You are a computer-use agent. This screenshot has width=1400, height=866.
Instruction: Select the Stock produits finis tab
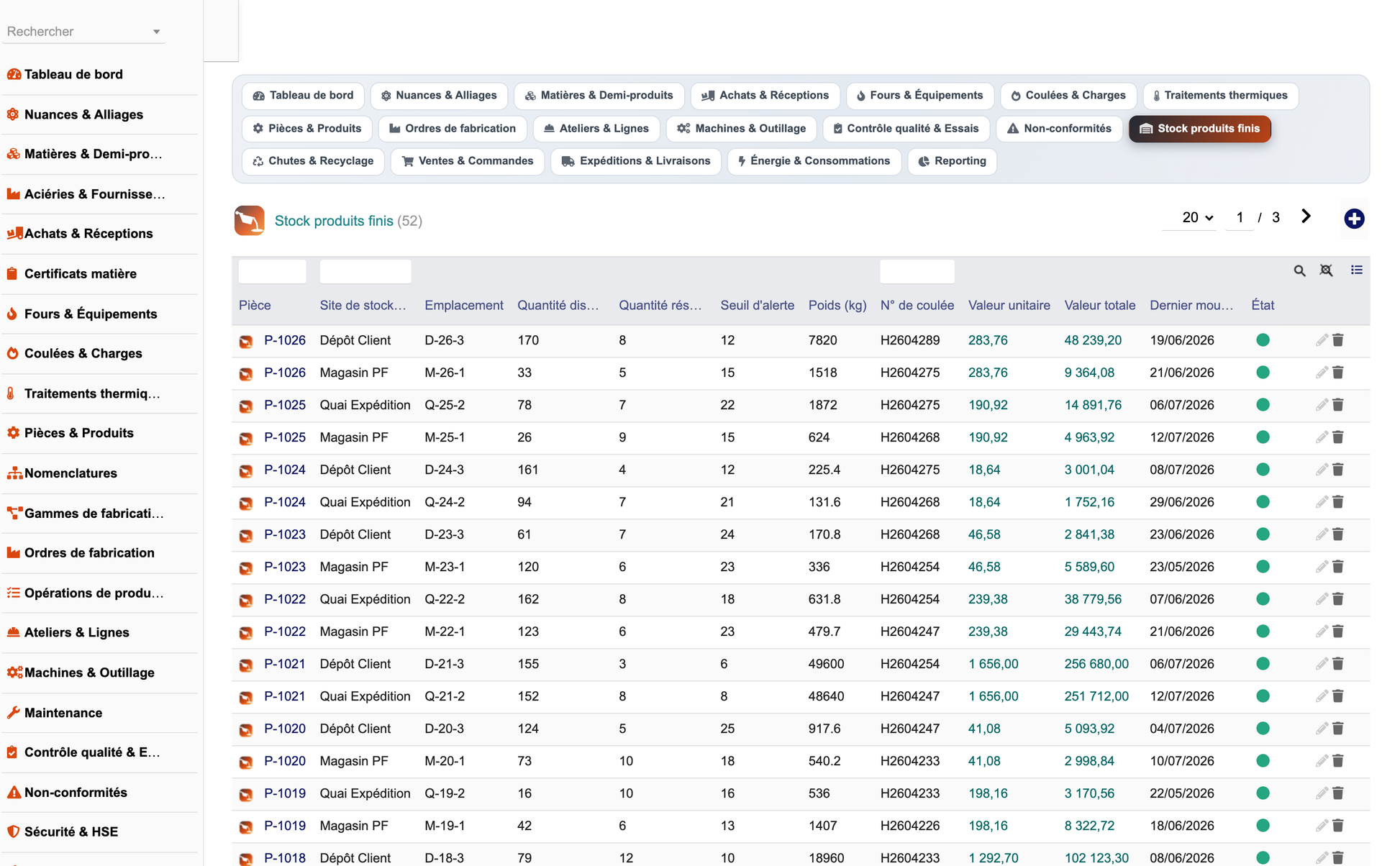(x=1199, y=128)
